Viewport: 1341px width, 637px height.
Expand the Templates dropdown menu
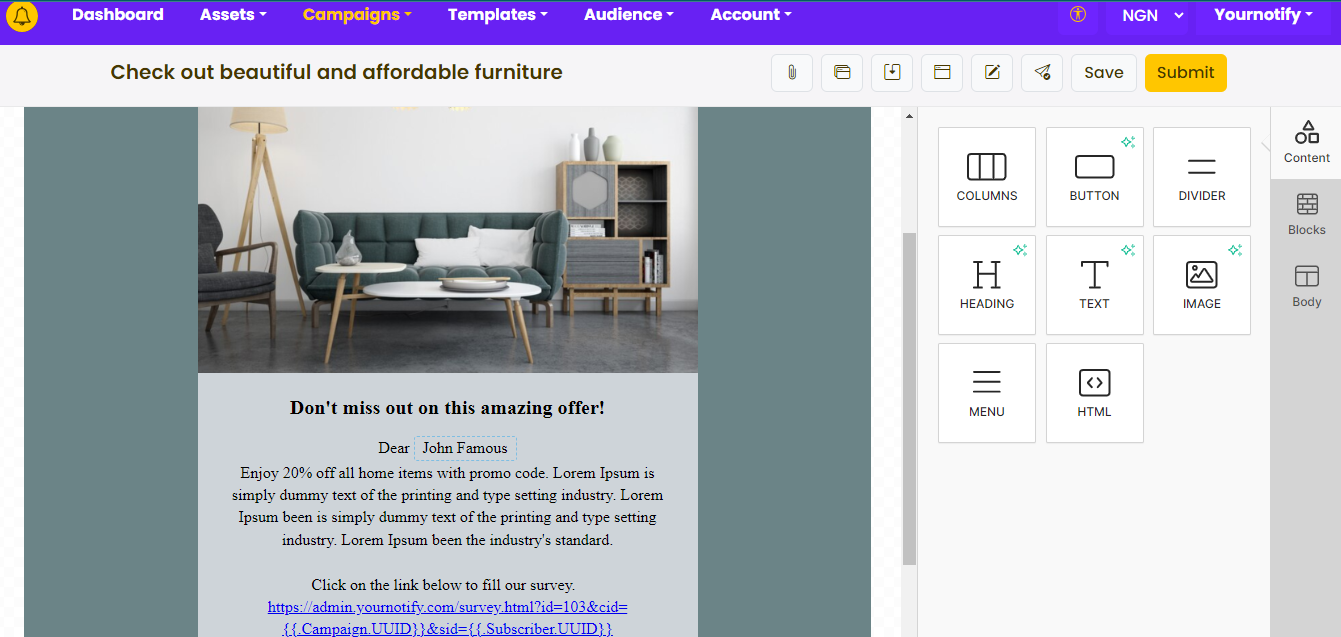click(x=498, y=15)
